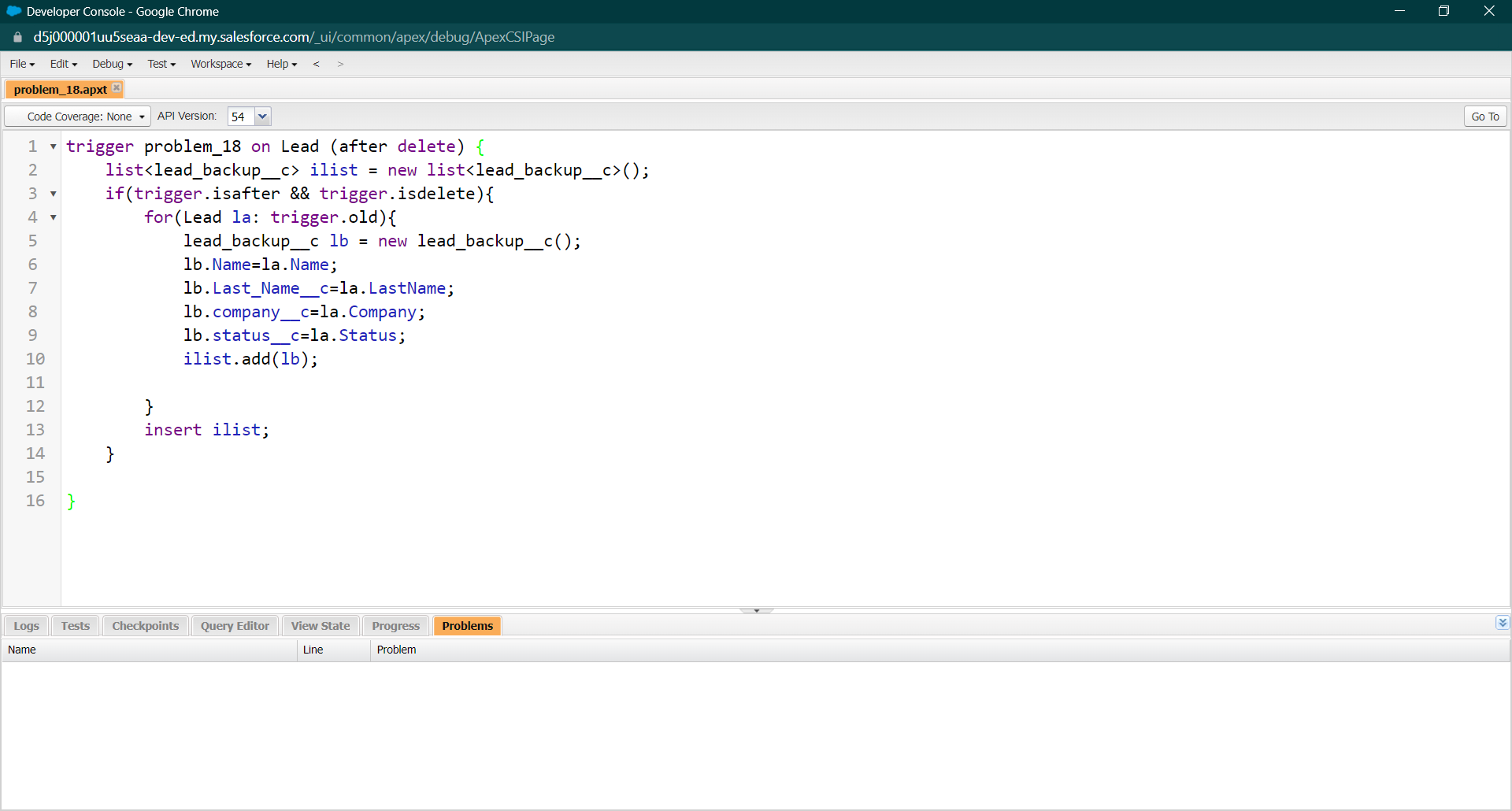Click the back navigation arrow in the menu bar
Image resolution: width=1512 pixels, height=811 pixels.
(x=317, y=64)
